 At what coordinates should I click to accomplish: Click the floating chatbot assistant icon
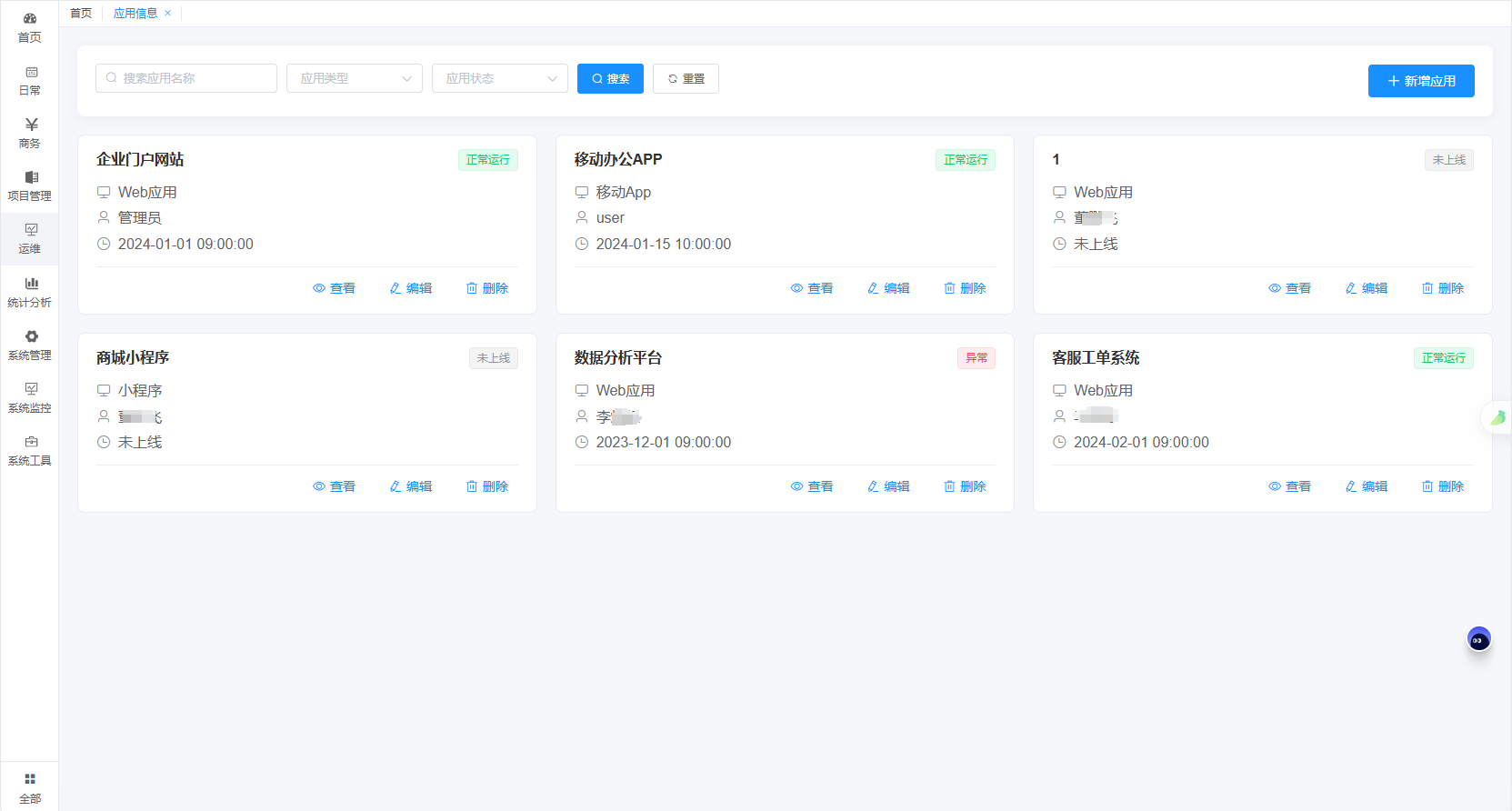point(1478,640)
